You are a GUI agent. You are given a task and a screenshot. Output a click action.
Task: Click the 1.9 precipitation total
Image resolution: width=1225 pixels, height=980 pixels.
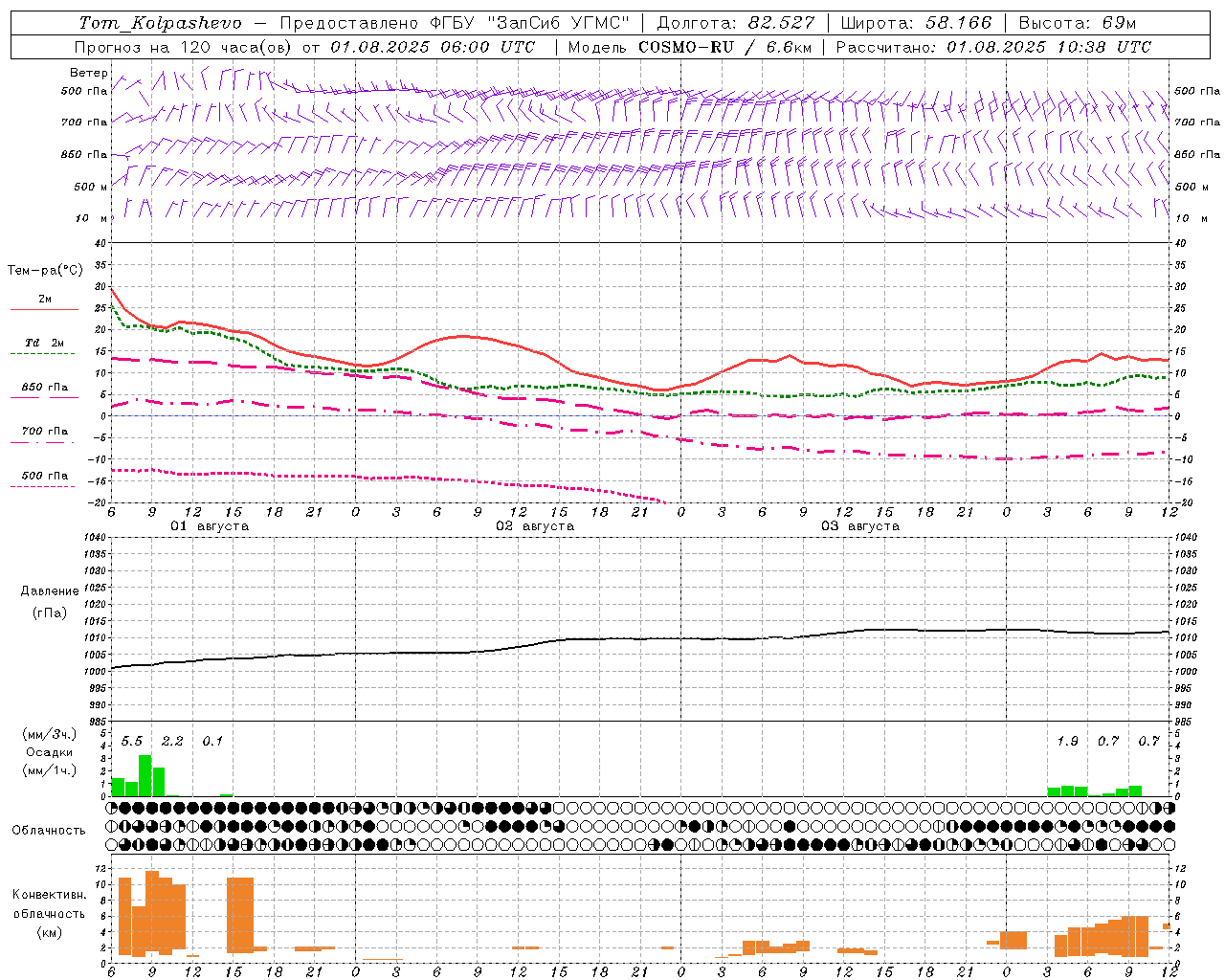click(x=1068, y=742)
